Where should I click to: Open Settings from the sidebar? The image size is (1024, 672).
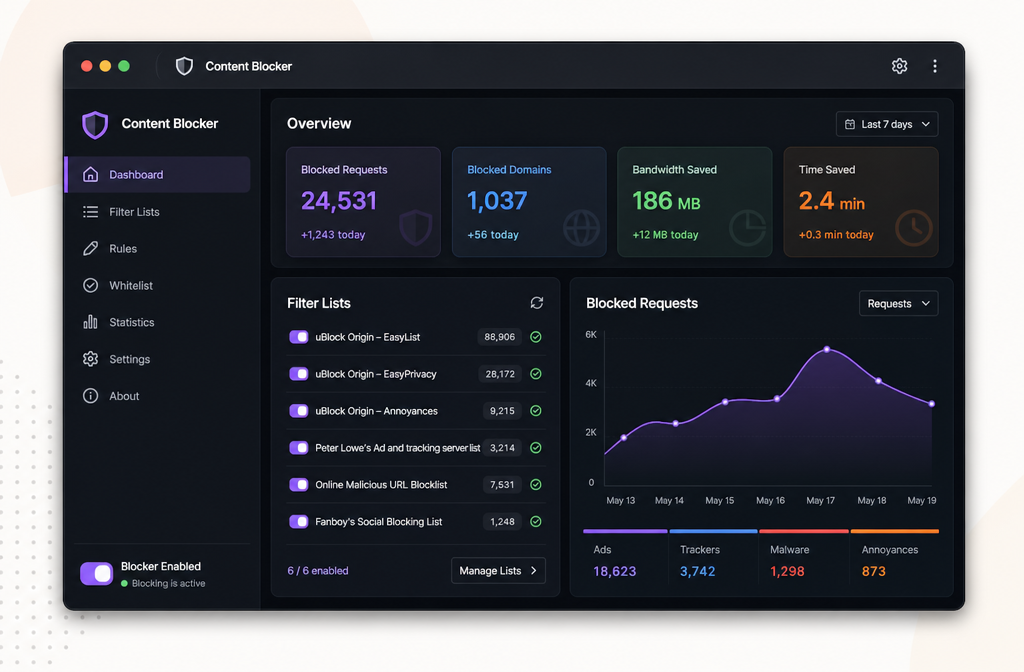157,359
